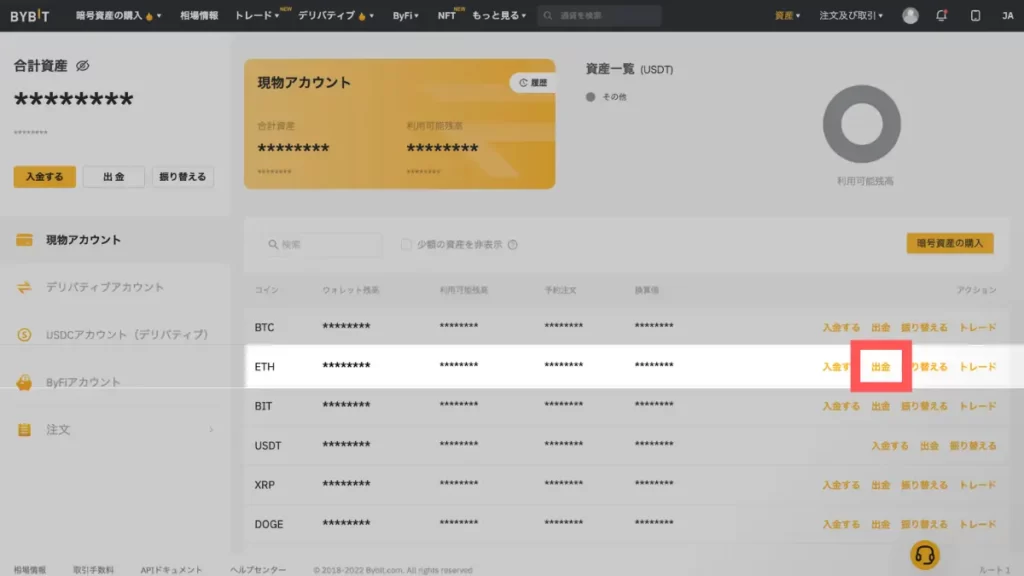Click トレード in the XRP row
The height and width of the screenshot is (576, 1024).
click(x=977, y=485)
